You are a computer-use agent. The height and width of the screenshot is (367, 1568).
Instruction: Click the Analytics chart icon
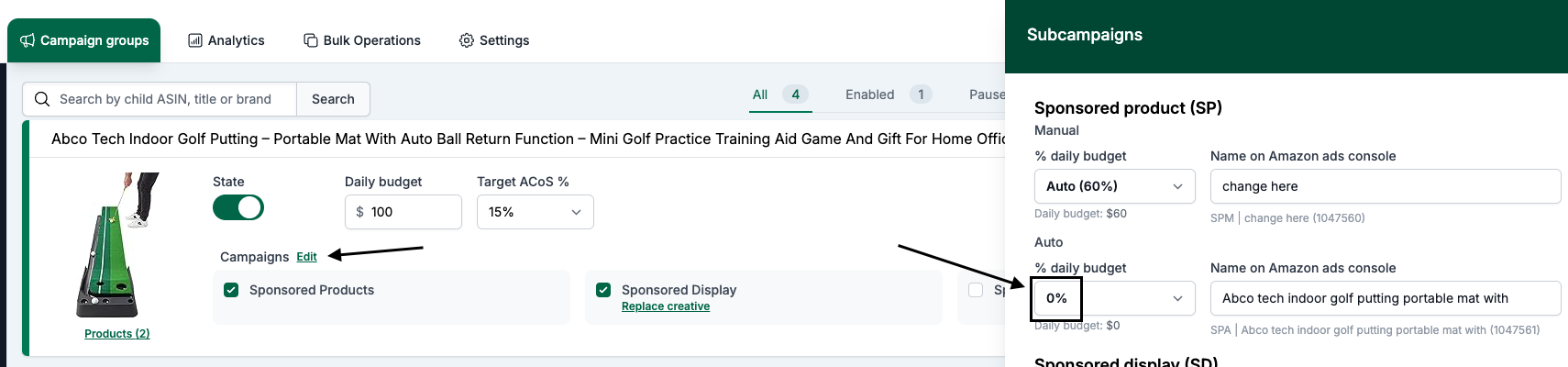click(x=195, y=40)
